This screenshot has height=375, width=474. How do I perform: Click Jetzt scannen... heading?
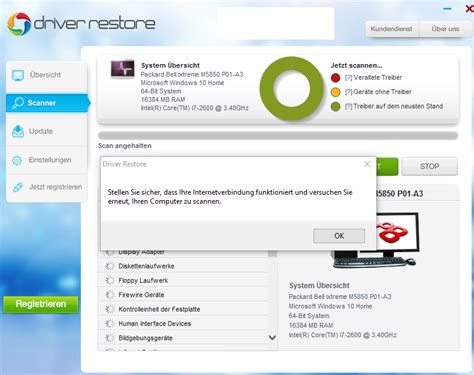click(x=356, y=65)
